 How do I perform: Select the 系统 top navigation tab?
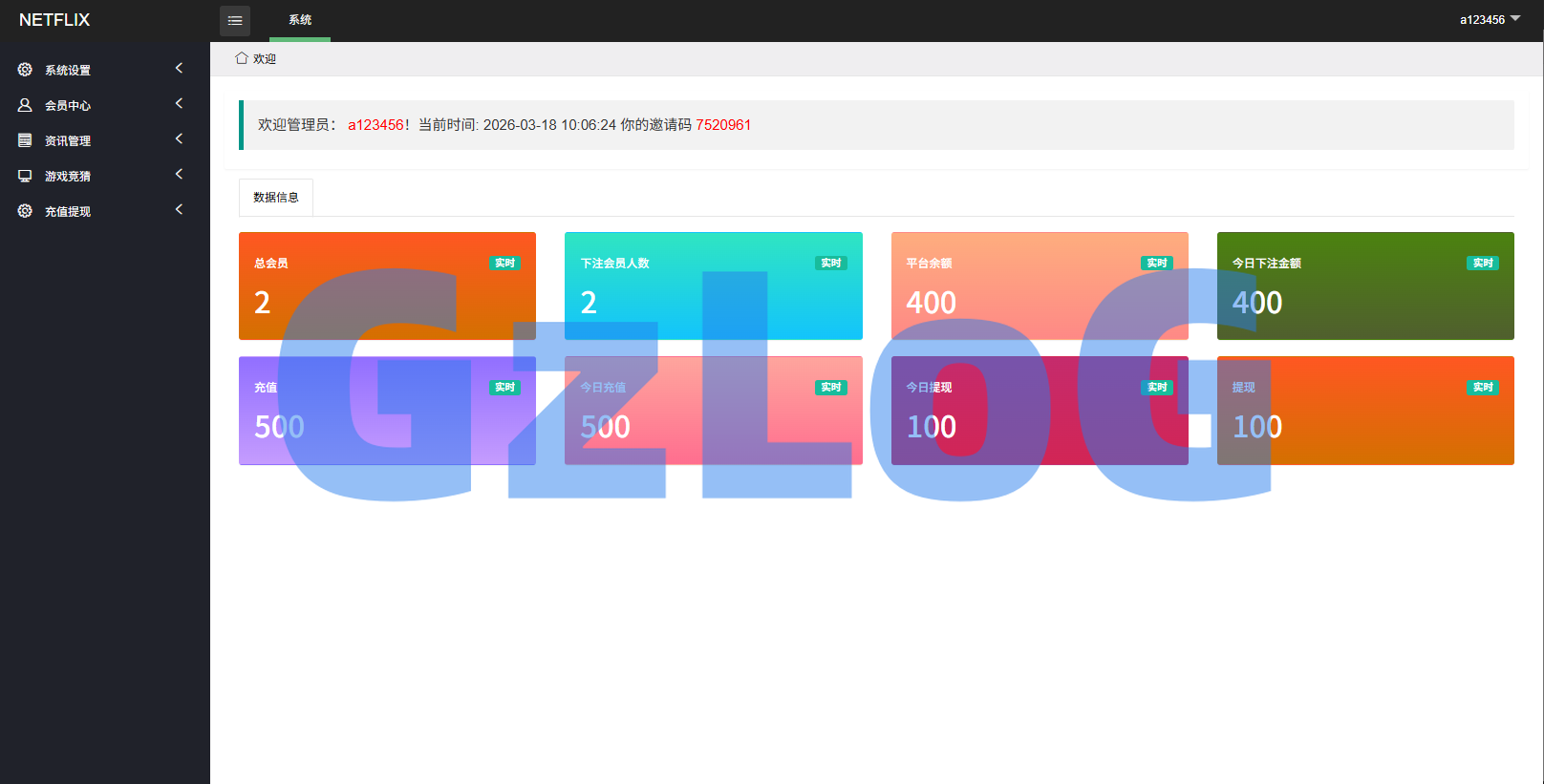[300, 20]
